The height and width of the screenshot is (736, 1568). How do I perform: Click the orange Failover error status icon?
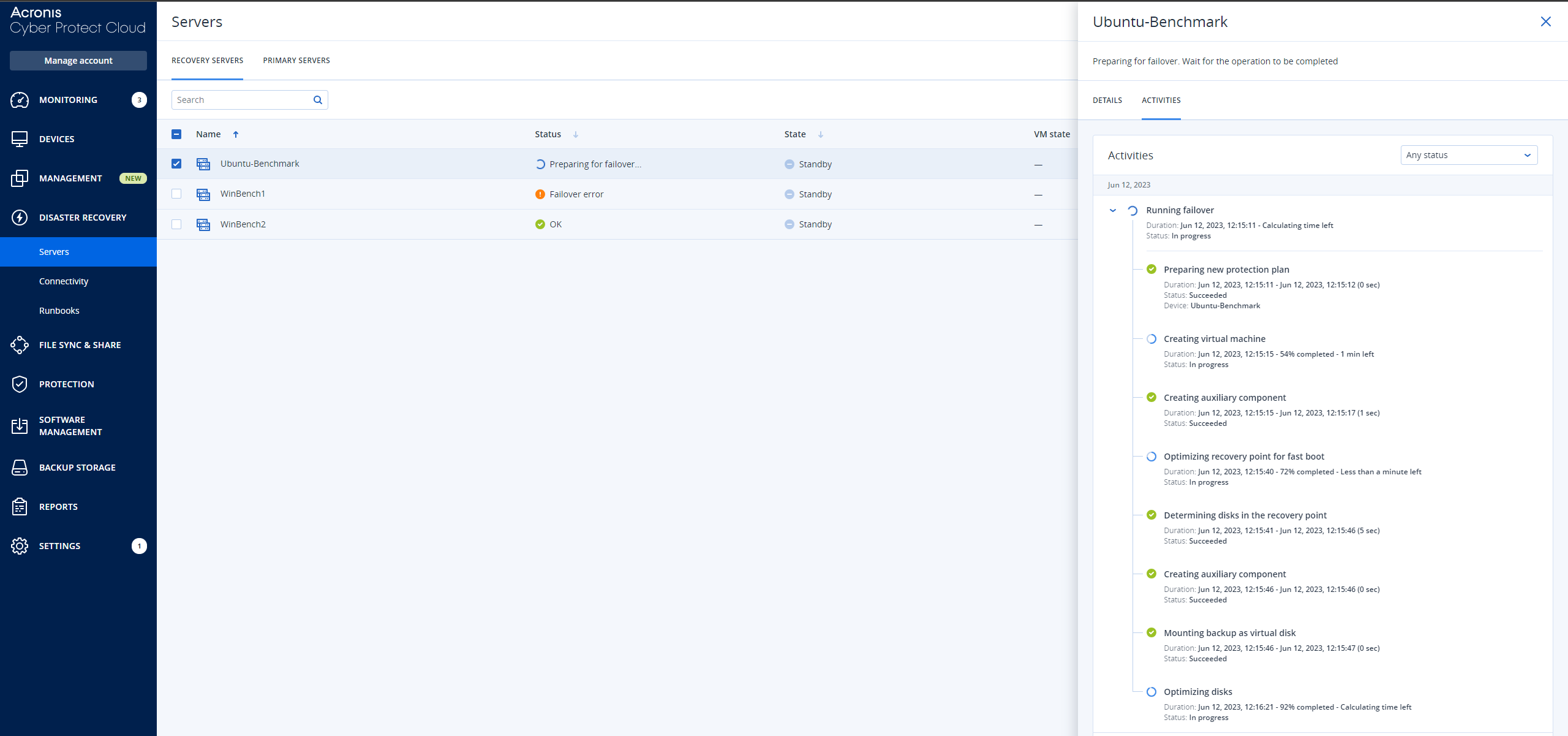pos(540,194)
